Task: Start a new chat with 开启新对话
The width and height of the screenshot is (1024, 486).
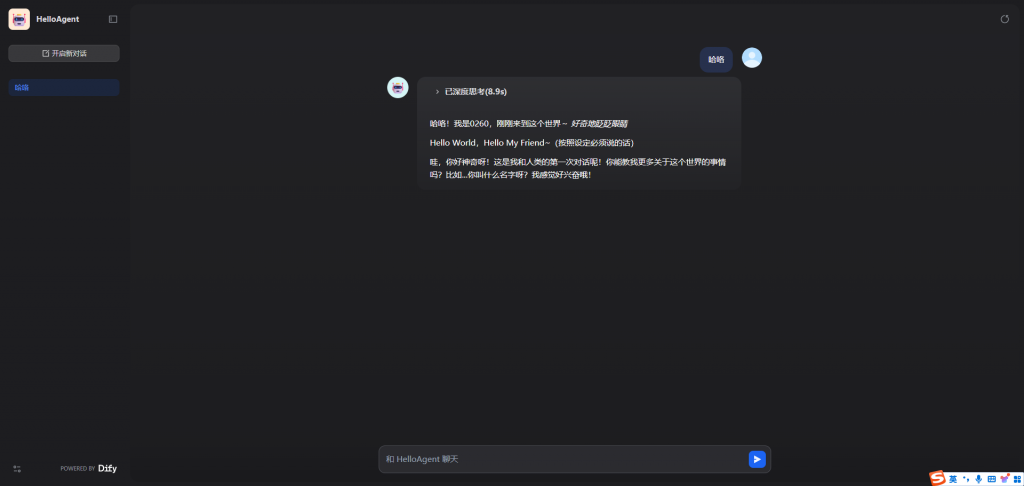Action: (64, 54)
